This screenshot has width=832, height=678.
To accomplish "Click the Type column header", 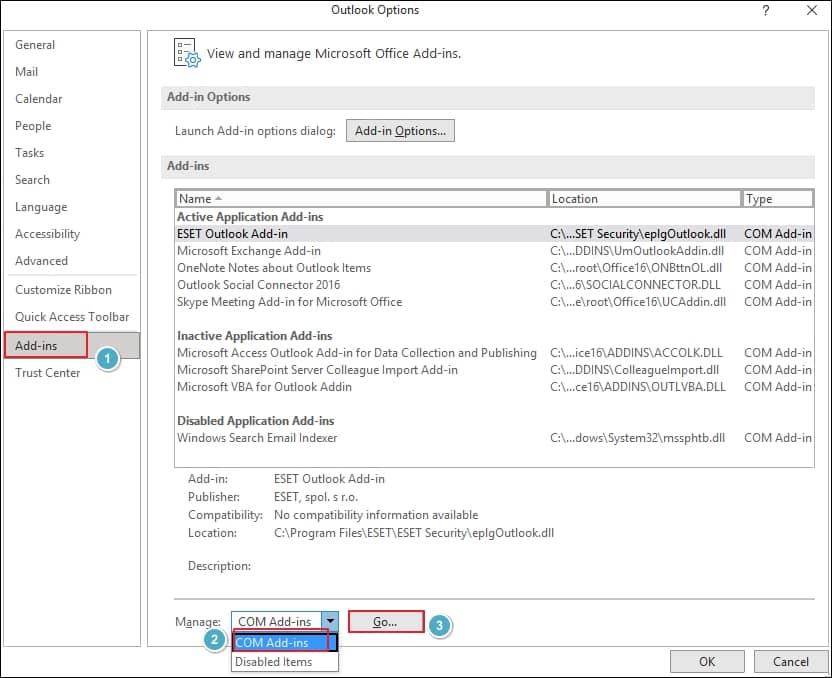I will pos(775,199).
